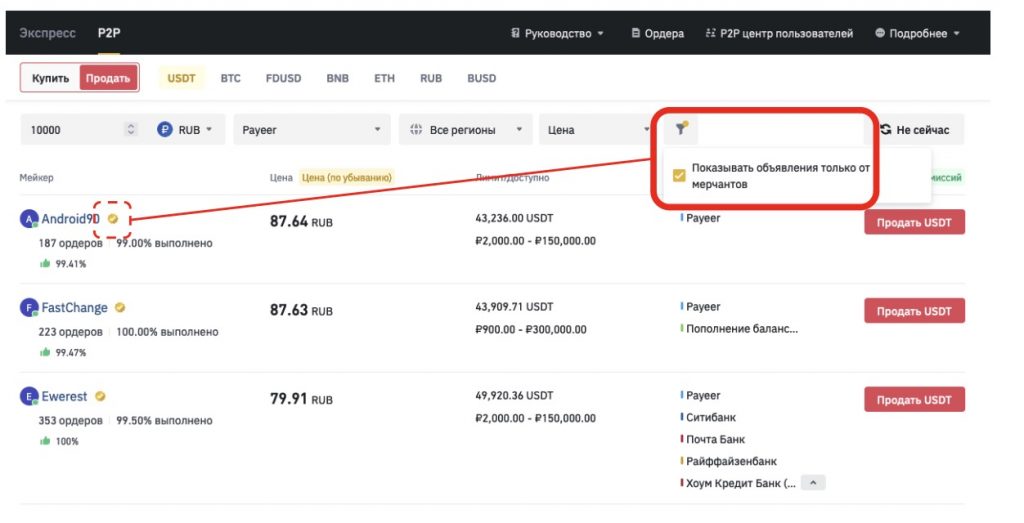Click Android90 merchant verified badge
The image size is (1024, 523).
(113, 219)
